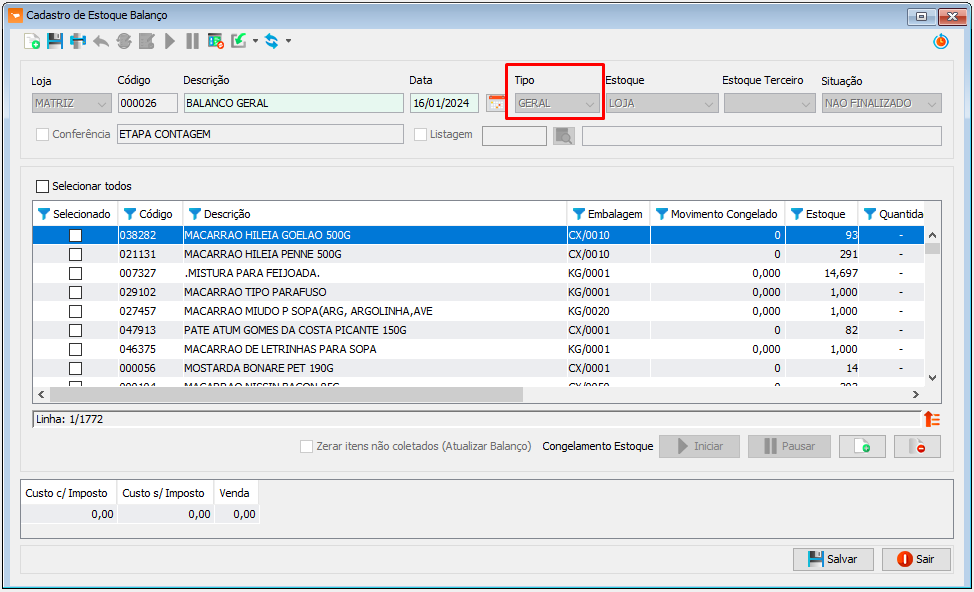This screenshot has width=974, height=592.
Task: Open the Situação dropdown showing NAO FINALIZADO
Action: pos(881,103)
